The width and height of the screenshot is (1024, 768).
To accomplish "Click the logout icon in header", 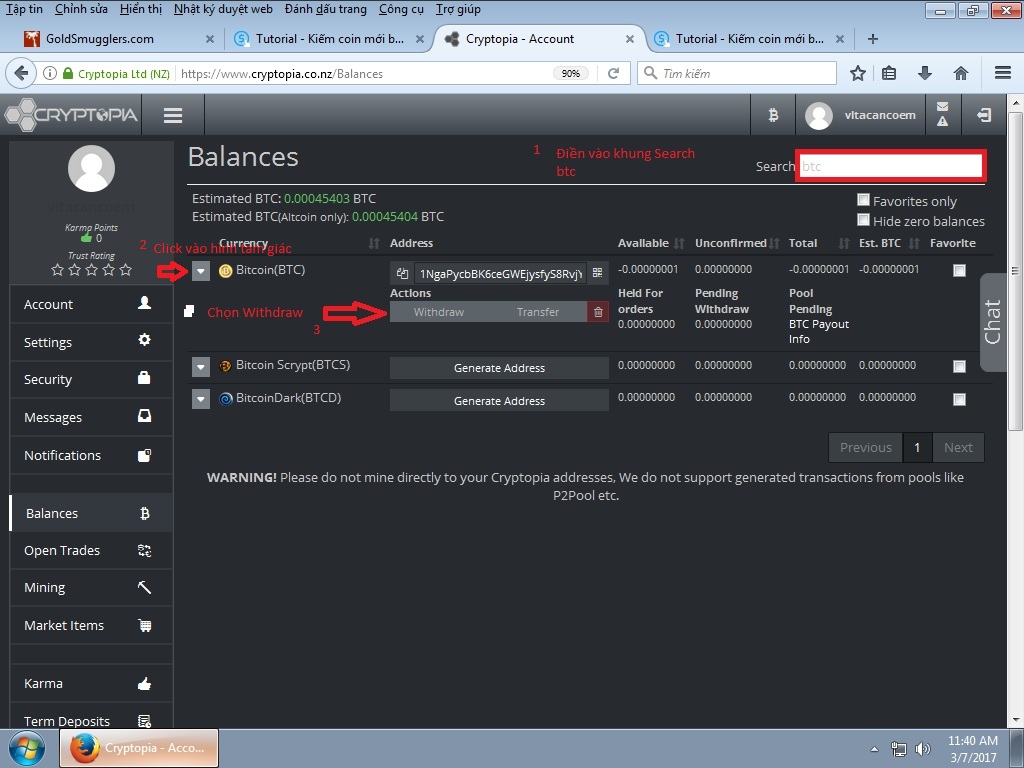I will point(984,115).
